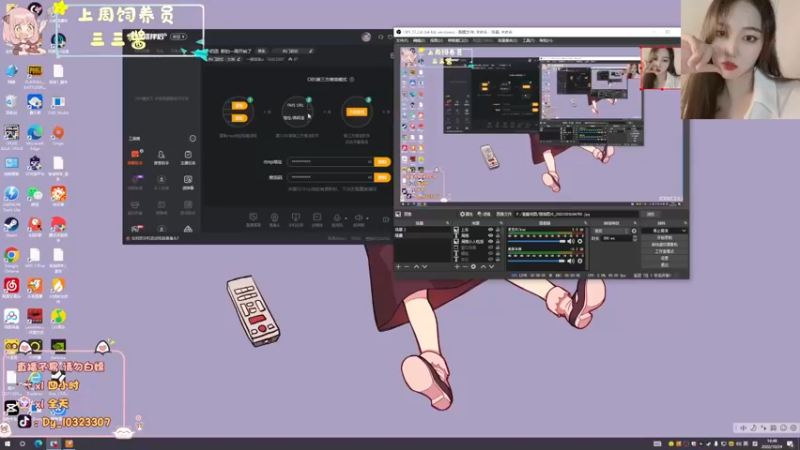Screen dimensions: 800x450
Task: Mute the mic/Aux track in OBS mixer
Action: point(570,241)
